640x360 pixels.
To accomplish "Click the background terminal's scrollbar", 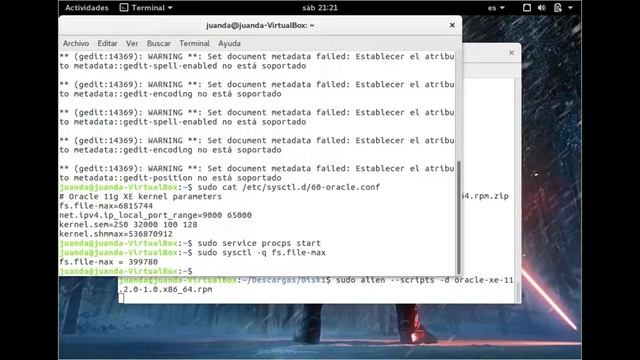I will [517, 292].
